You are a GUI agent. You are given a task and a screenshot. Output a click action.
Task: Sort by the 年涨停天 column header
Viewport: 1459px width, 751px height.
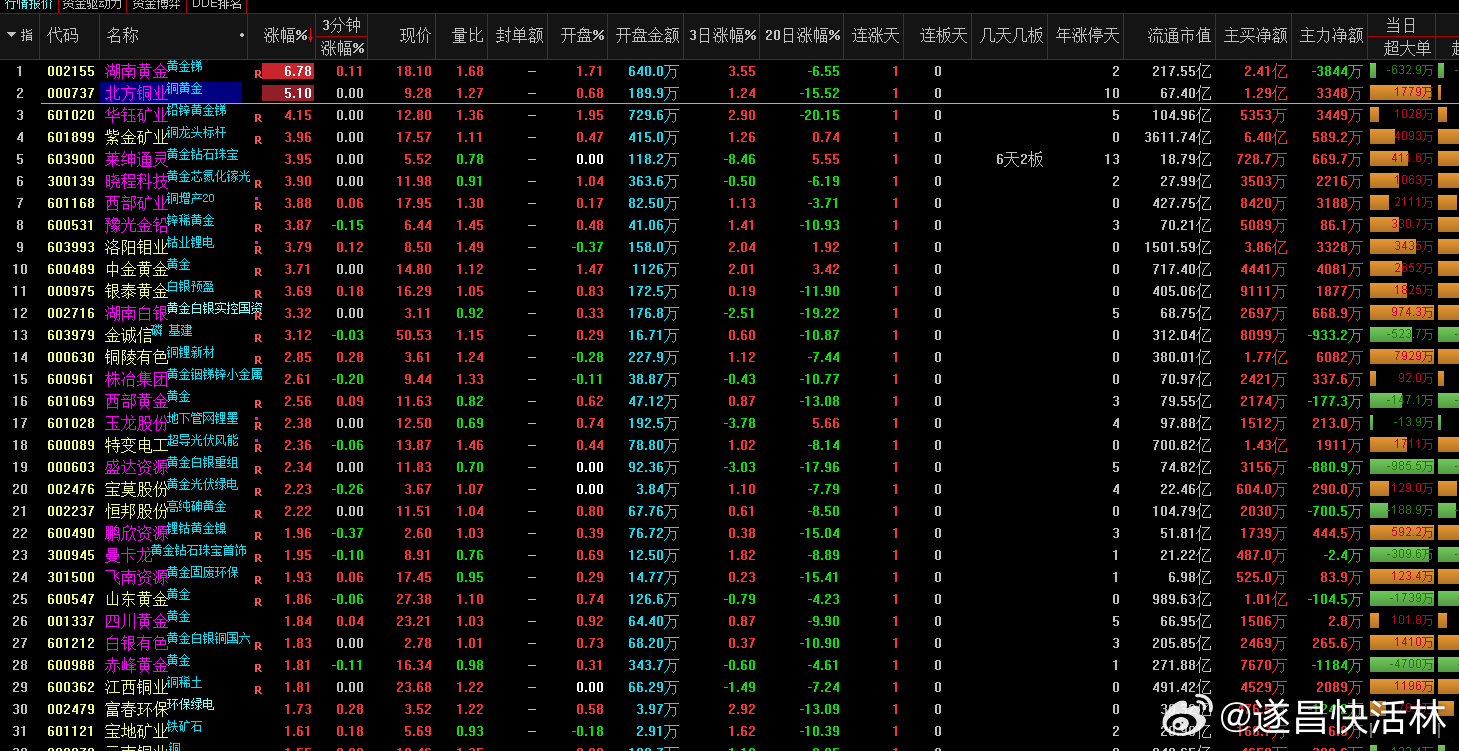1087,36
